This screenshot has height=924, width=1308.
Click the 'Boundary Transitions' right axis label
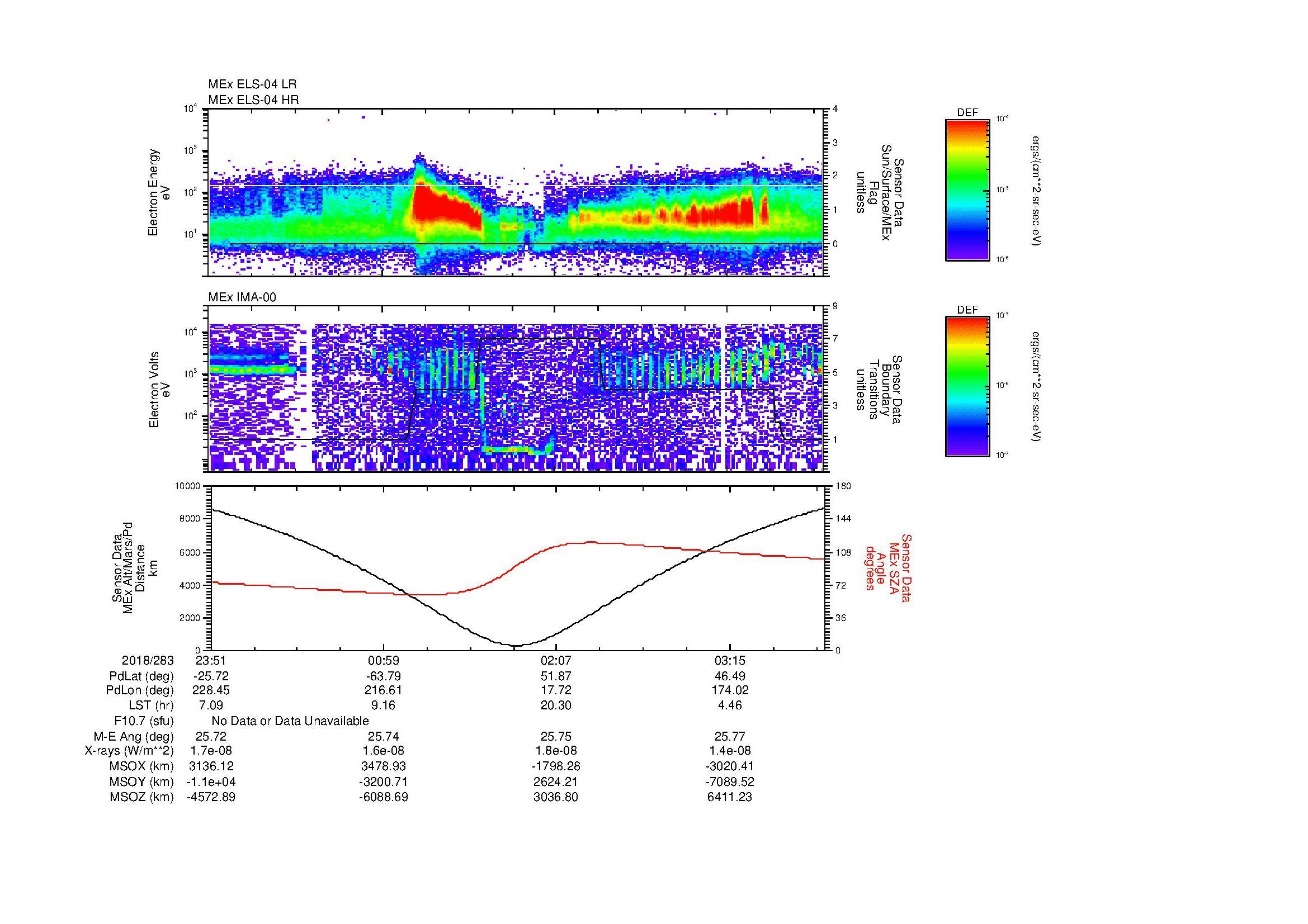[879, 390]
